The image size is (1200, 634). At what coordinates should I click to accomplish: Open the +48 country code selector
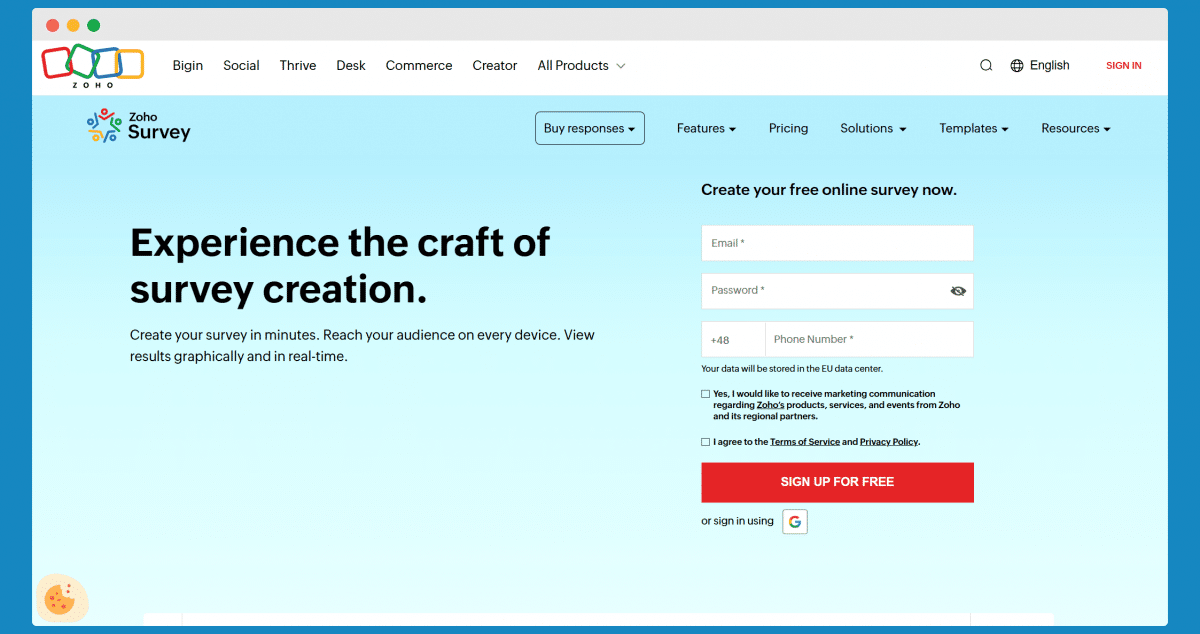[x=733, y=339]
